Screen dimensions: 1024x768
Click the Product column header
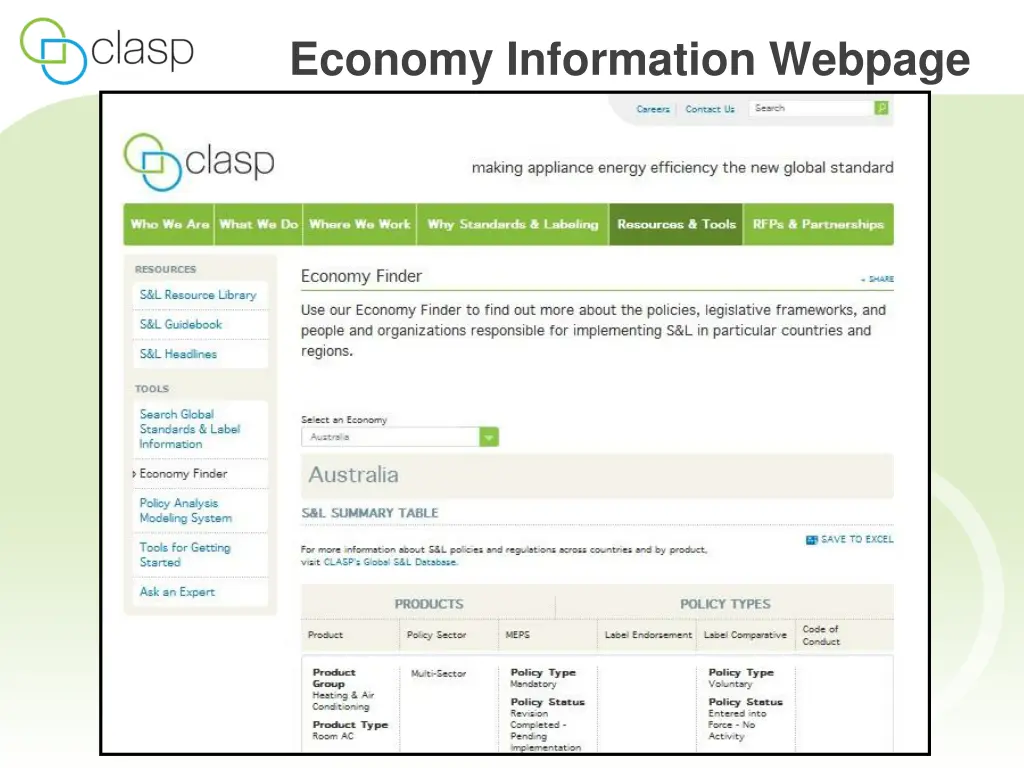pos(325,635)
